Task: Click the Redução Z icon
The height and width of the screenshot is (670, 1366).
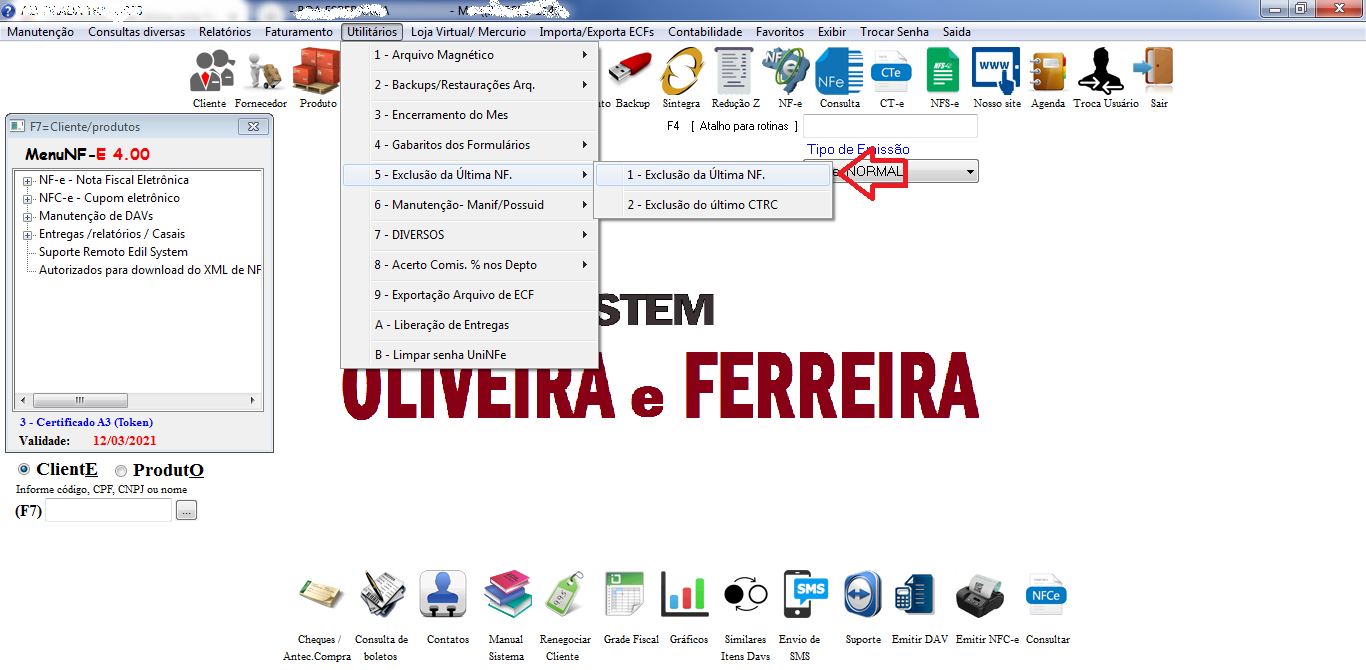Action: click(735, 72)
